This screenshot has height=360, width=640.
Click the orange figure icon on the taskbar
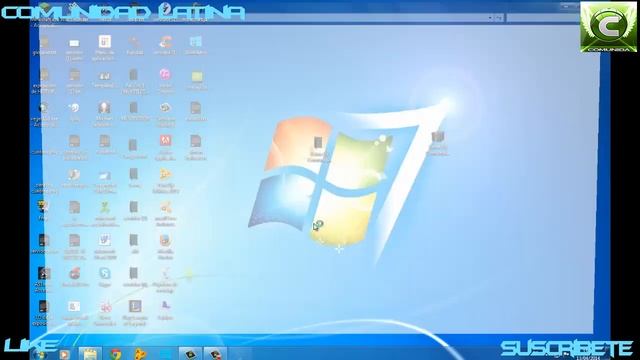140,354
